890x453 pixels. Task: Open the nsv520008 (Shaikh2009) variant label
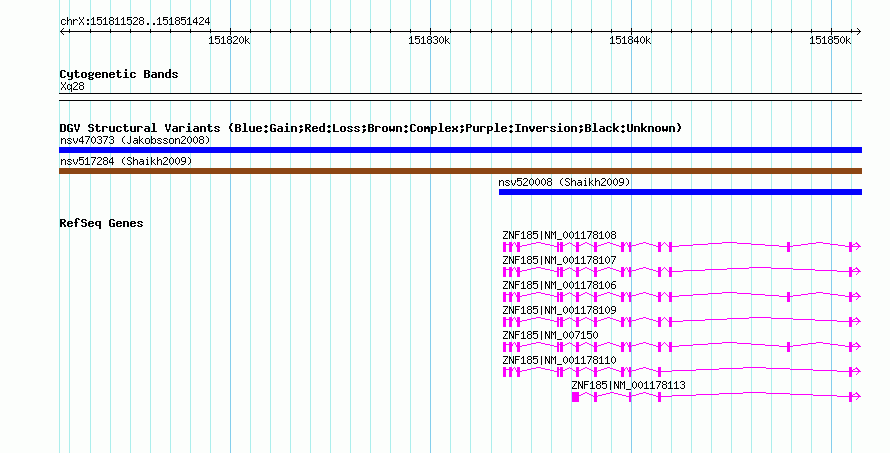pos(564,182)
